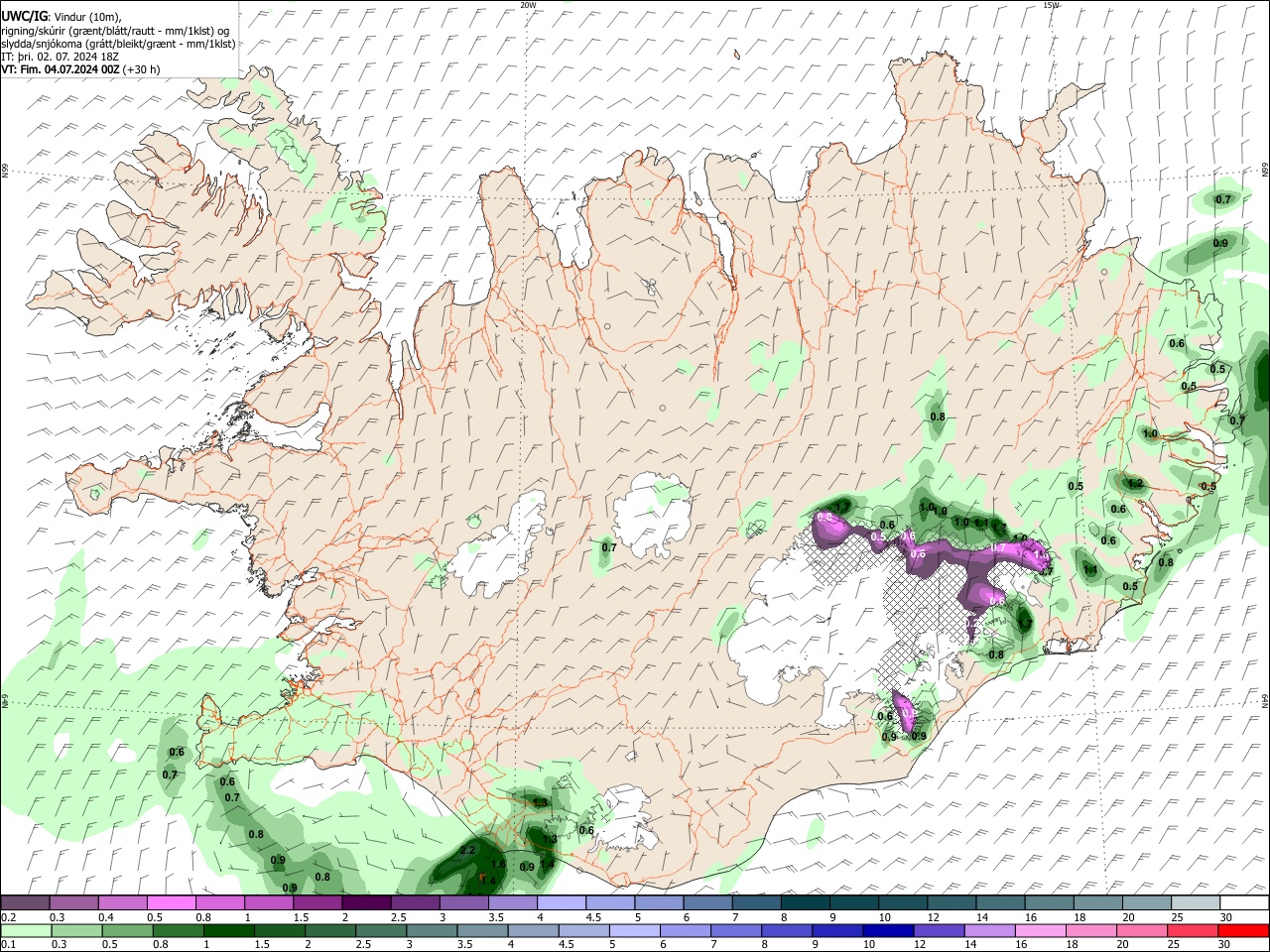Select the 0.5–0.8 bright magenta snow legend swatch
The height and width of the screenshot is (952, 1270).
point(172,903)
